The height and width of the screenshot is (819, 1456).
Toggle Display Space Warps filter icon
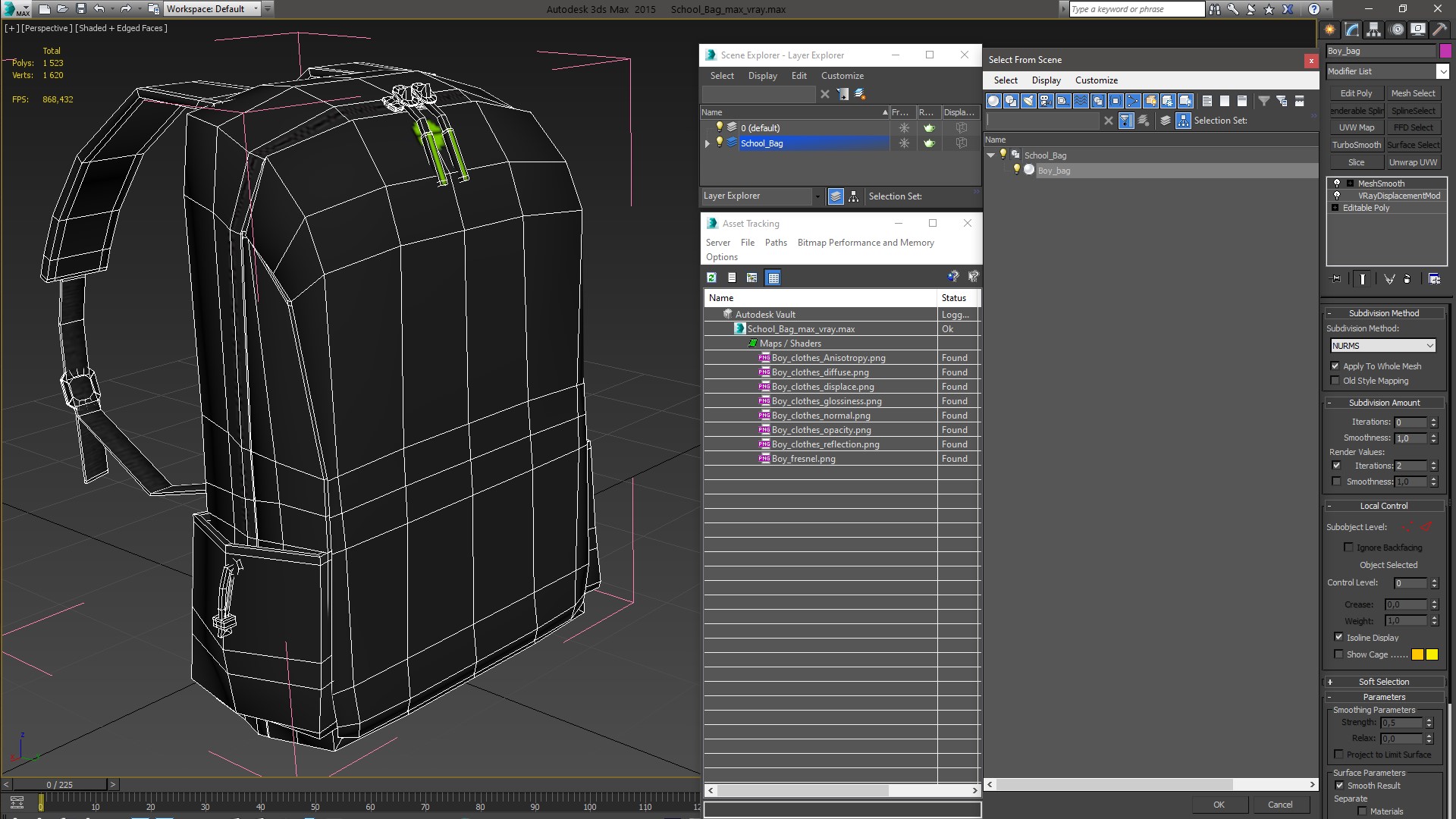(1081, 101)
